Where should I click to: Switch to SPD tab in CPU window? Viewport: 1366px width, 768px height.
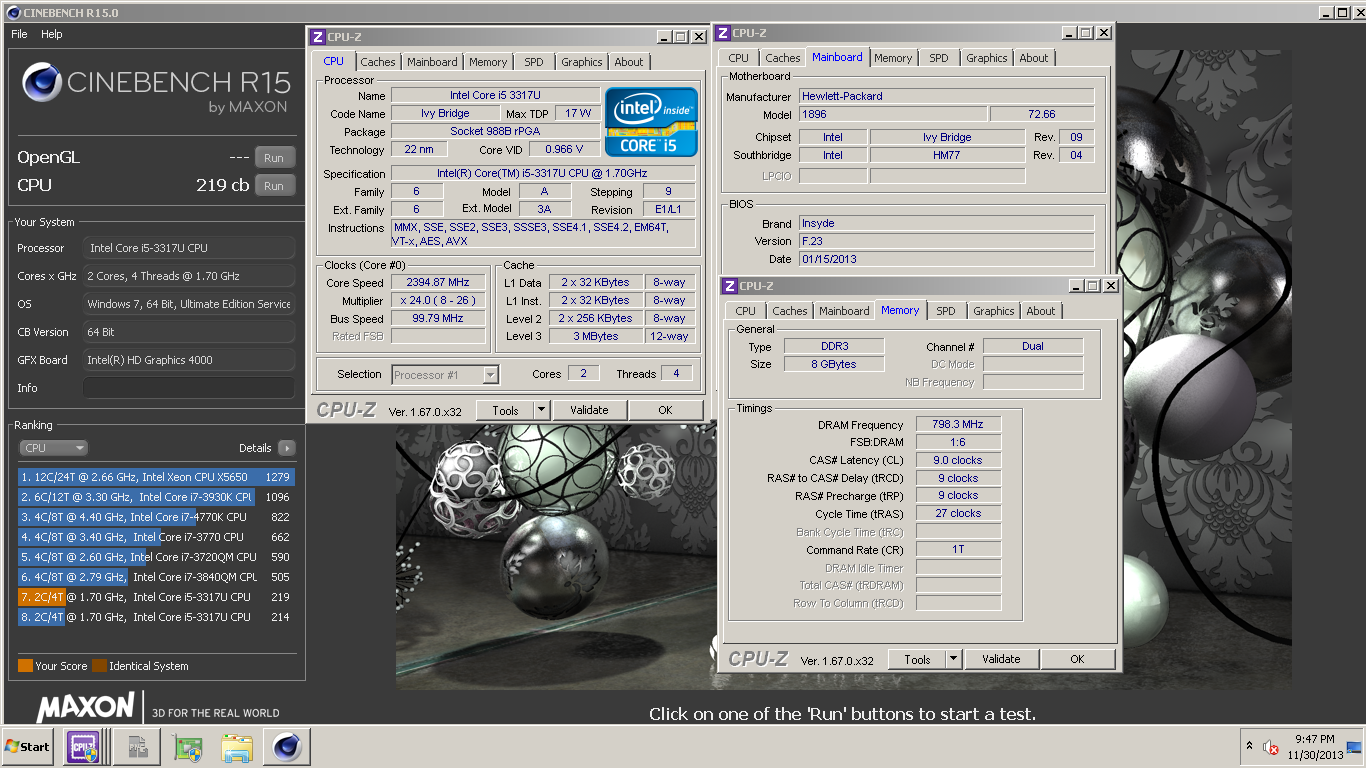point(534,62)
